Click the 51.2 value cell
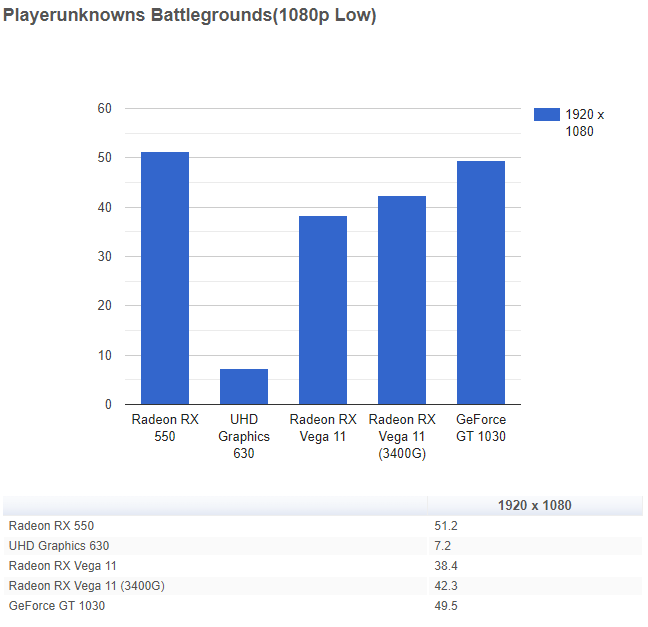This screenshot has height=627, width=648. tap(446, 526)
